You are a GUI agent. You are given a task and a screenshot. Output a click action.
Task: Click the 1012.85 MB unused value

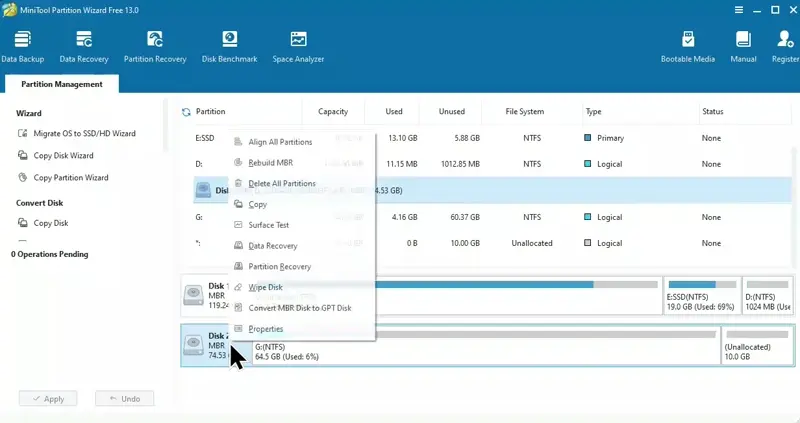(460, 164)
